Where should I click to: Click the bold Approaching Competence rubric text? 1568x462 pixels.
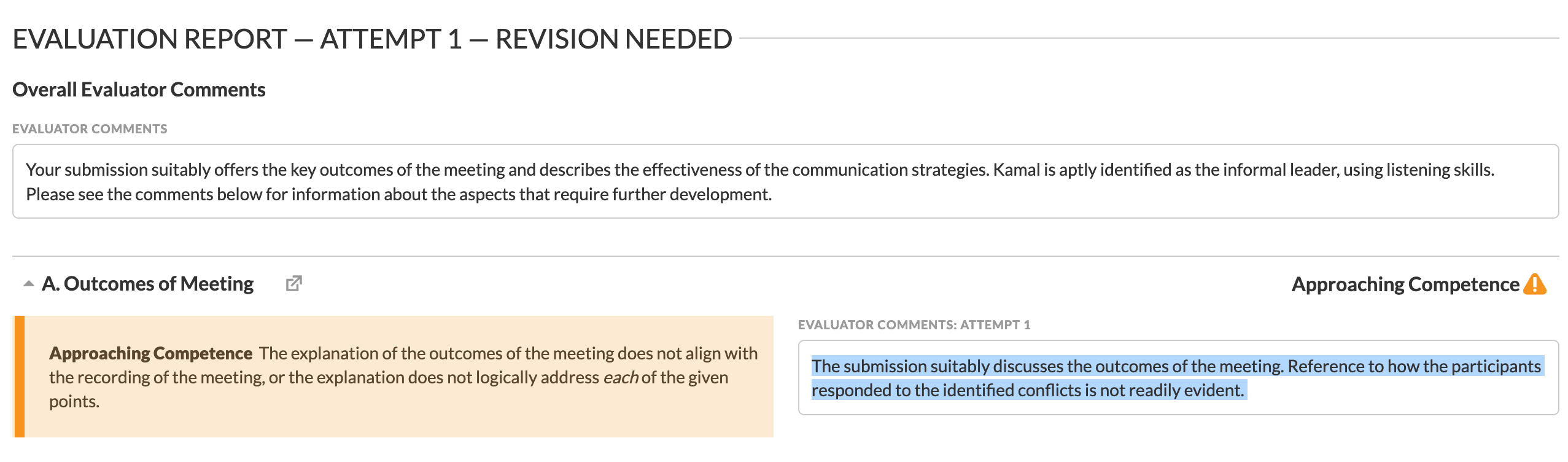tap(150, 353)
